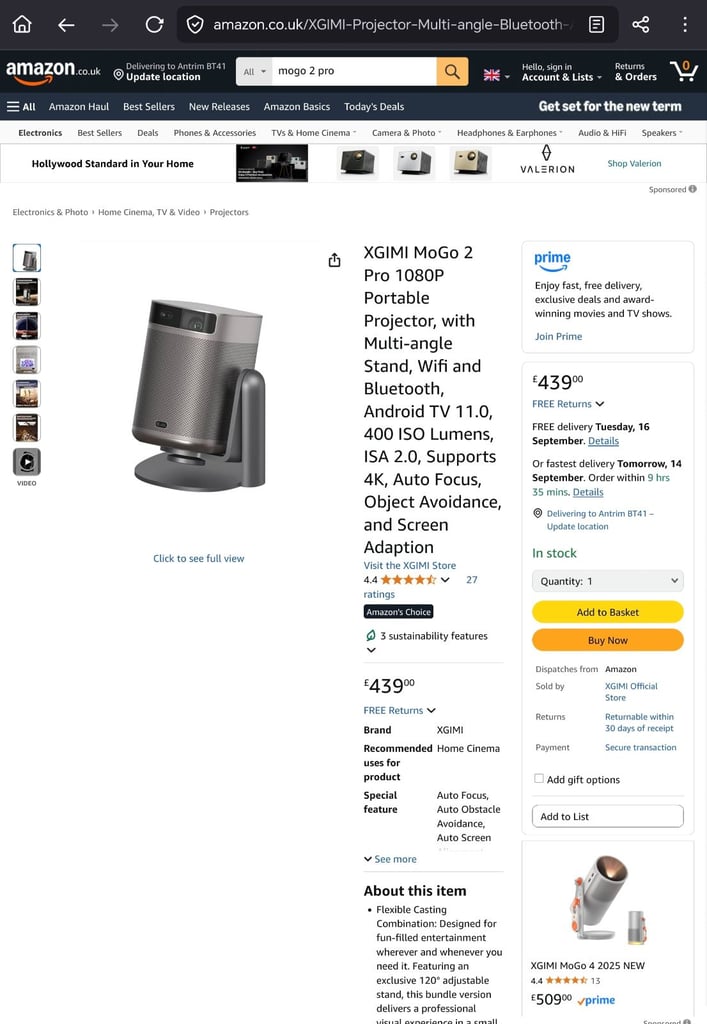The width and height of the screenshot is (707, 1024).
Task: Open the All hamburger menu
Action: click(21, 106)
